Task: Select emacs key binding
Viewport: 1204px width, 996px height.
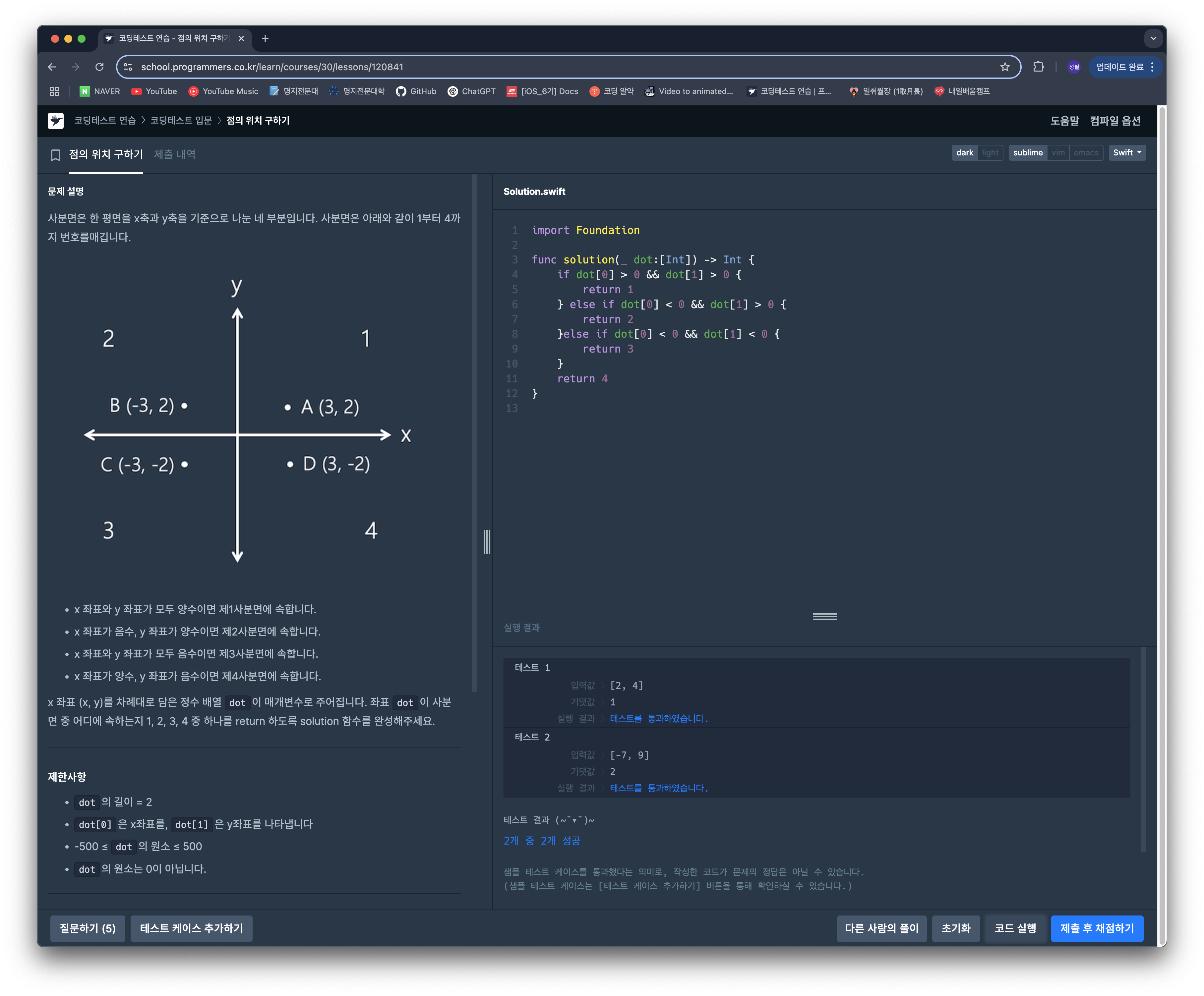Action: tap(1086, 152)
